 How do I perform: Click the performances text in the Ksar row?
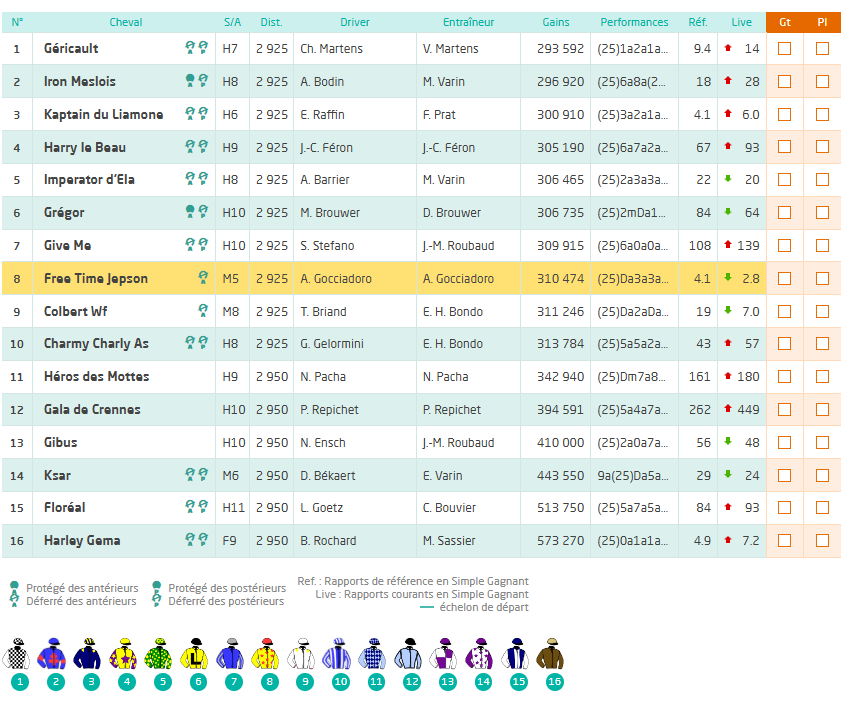633,475
